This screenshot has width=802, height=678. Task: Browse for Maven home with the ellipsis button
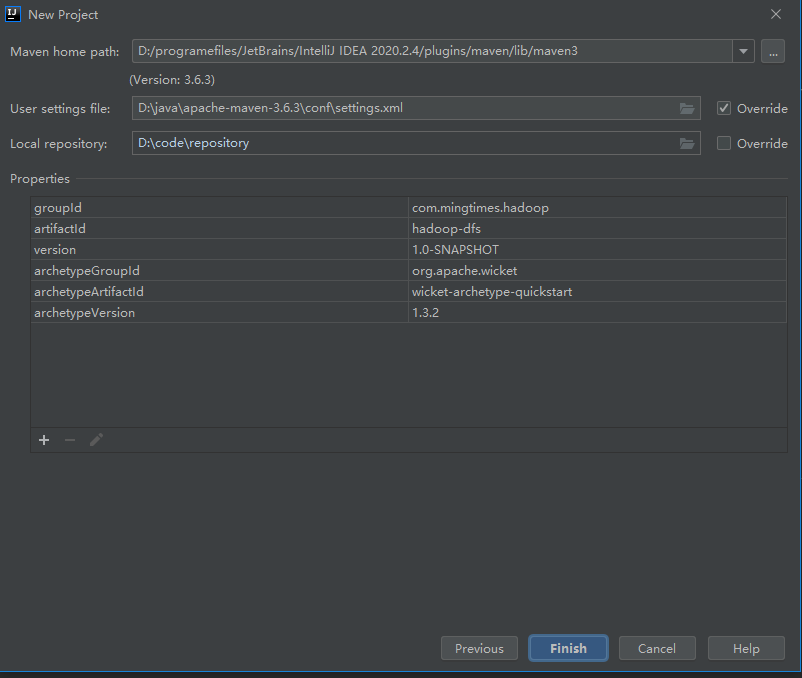point(773,52)
